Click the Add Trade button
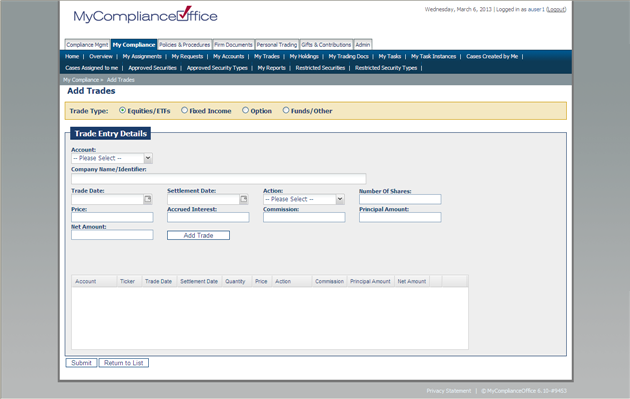 (198, 235)
